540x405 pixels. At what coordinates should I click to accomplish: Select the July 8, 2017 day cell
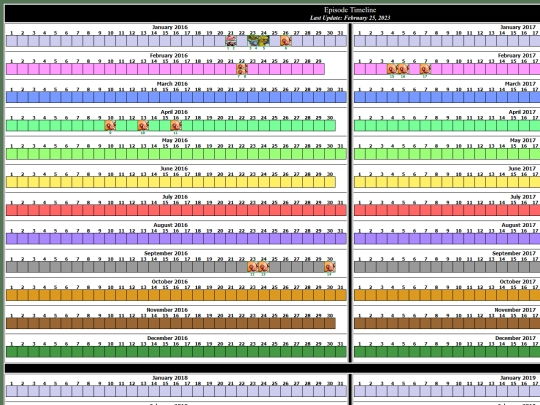pyautogui.click(x=436, y=210)
